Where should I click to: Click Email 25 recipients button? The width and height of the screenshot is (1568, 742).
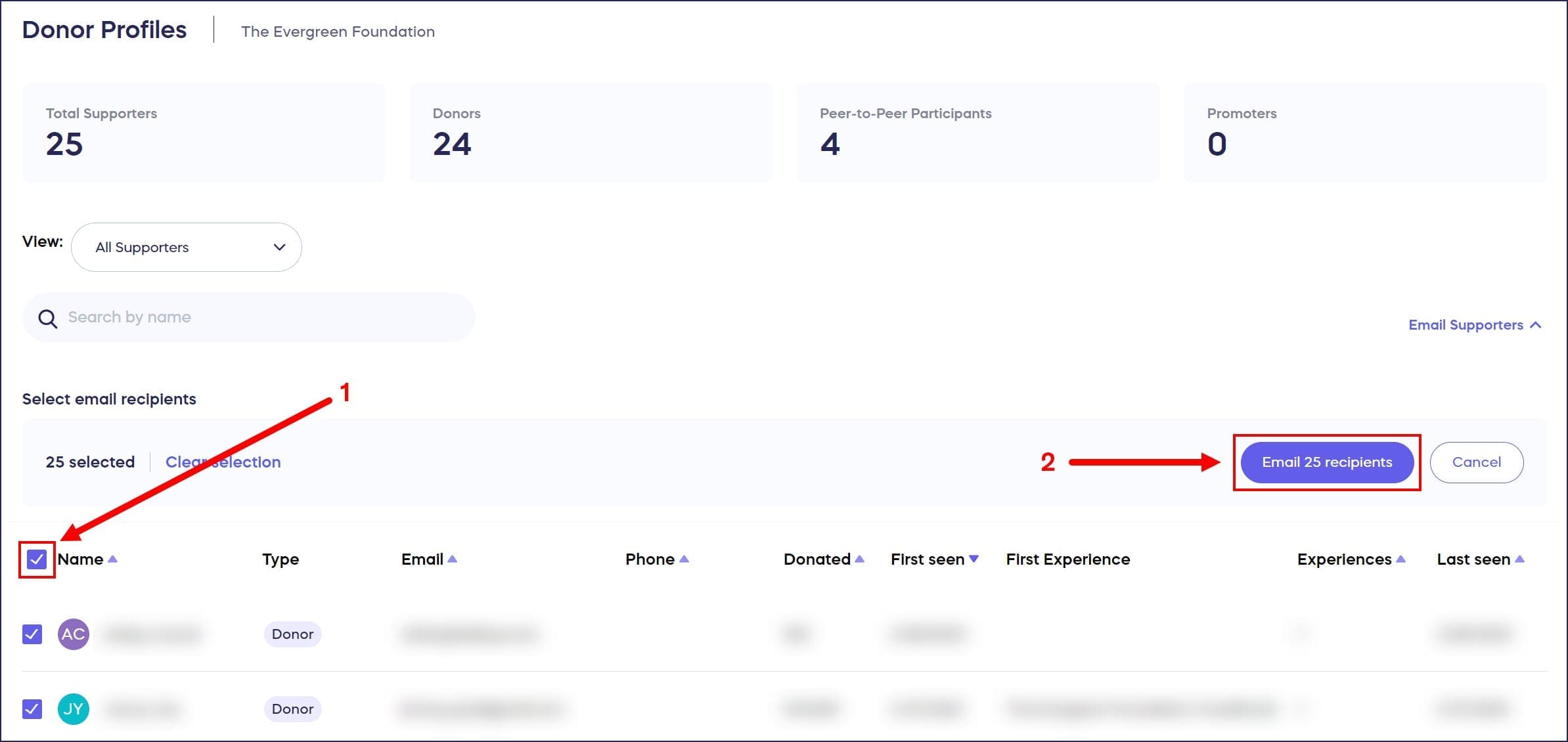(x=1326, y=462)
